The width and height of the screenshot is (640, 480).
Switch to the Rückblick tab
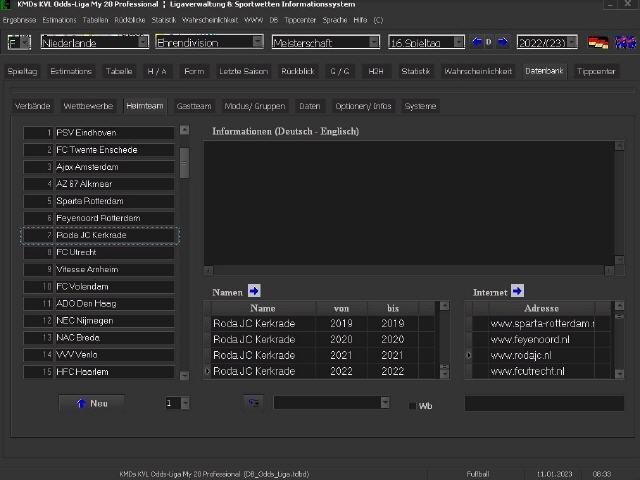click(x=298, y=71)
